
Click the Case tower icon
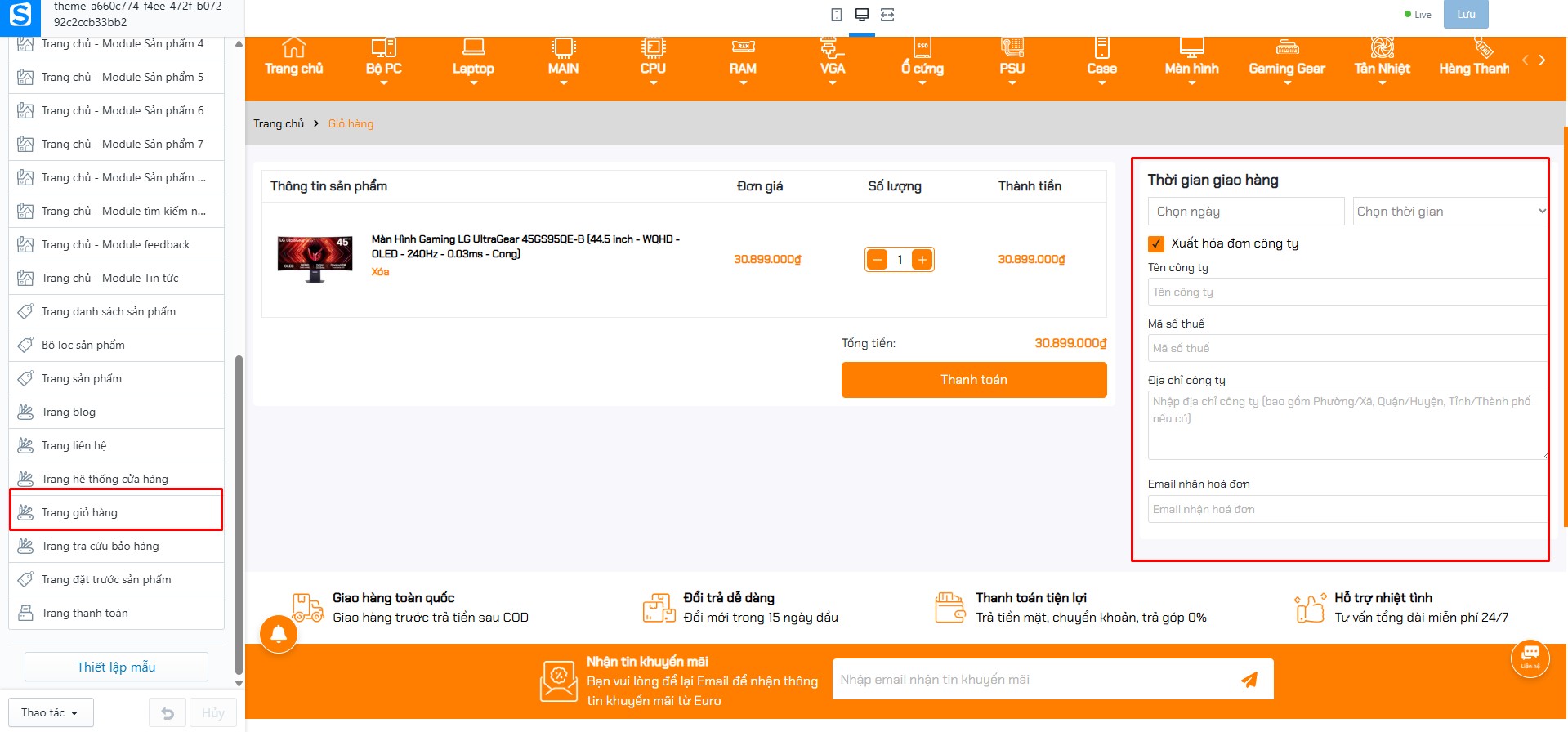coord(1102,47)
